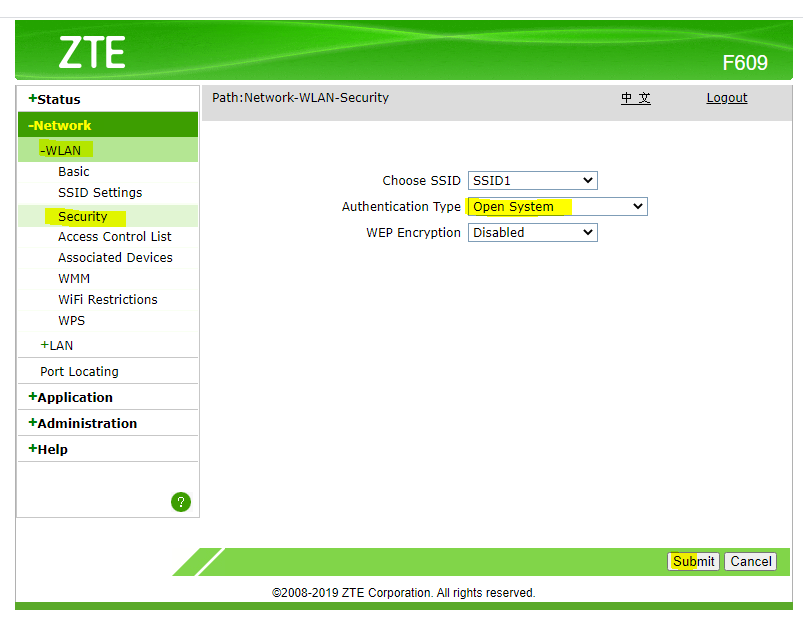Open the Associated Devices page
The image size is (803, 628).
(x=115, y=258)
